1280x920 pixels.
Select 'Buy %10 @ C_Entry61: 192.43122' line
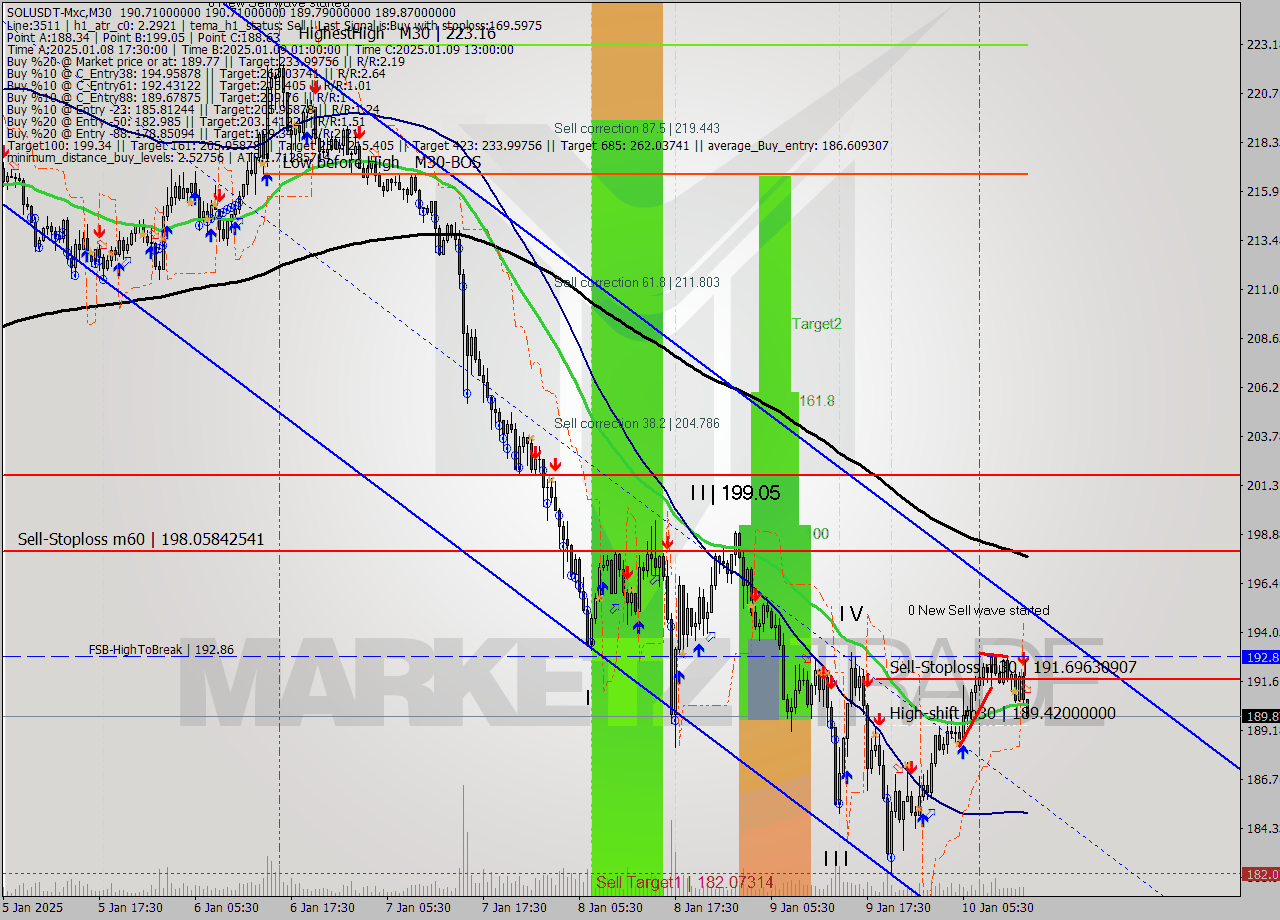[188, 85]
